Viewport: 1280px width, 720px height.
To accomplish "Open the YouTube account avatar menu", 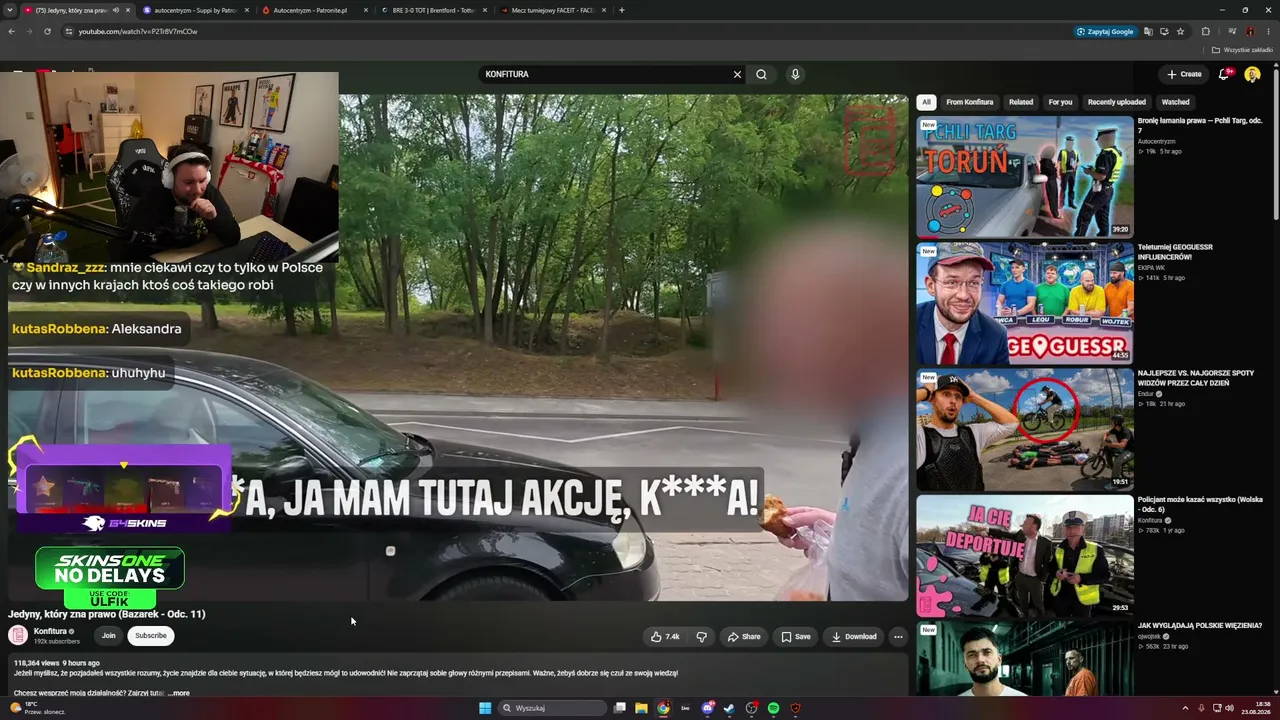I will [1252, 74].
